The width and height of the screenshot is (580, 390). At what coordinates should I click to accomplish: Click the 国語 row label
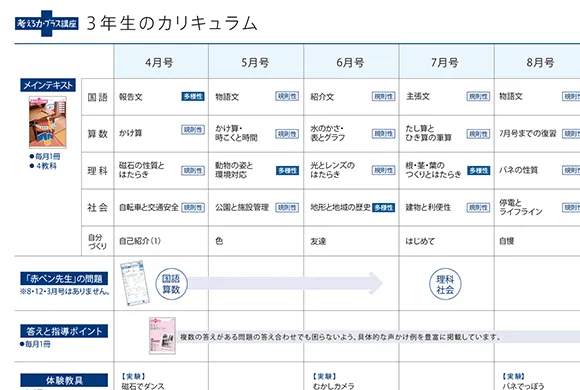click(98, 97)
